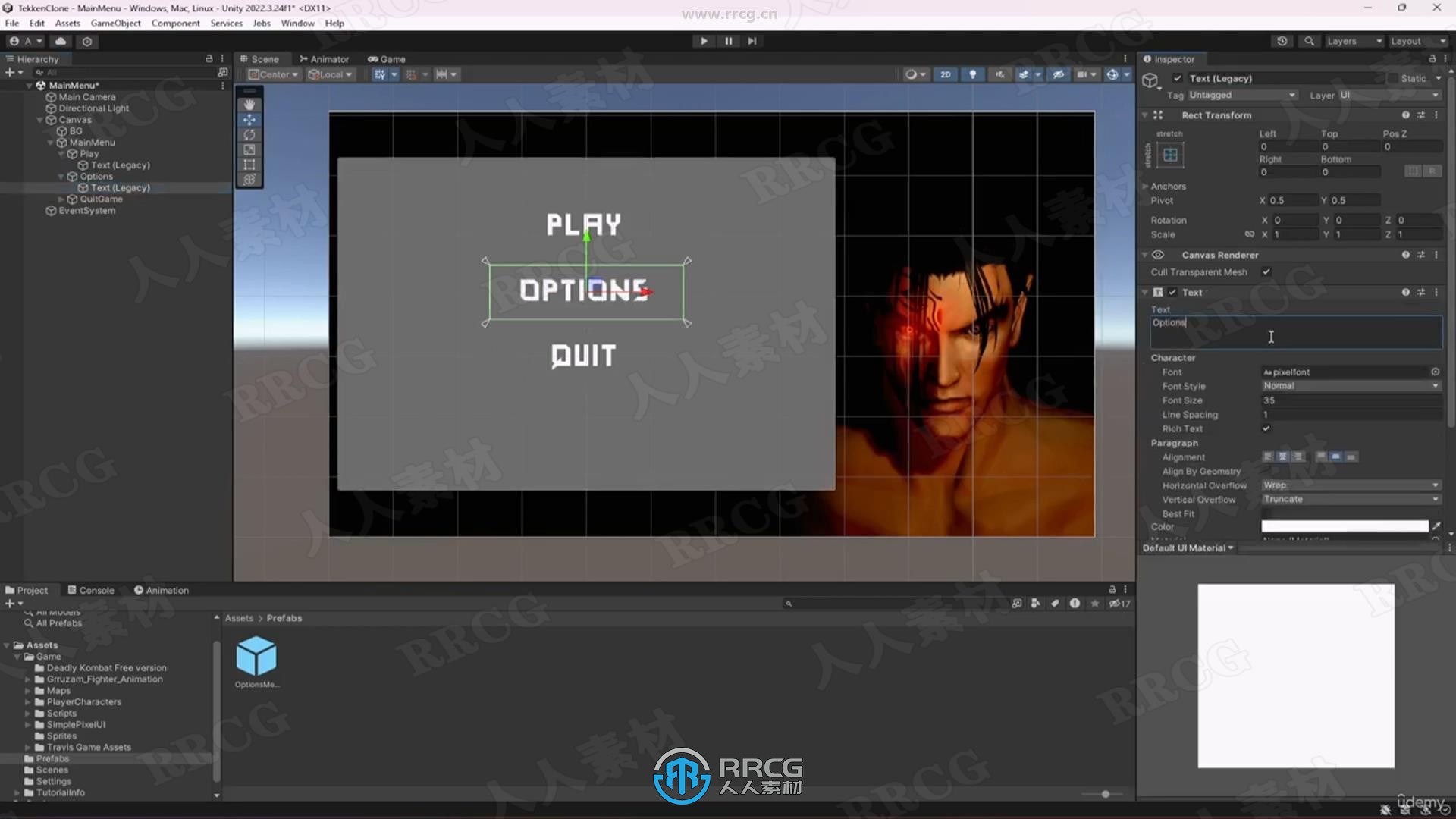Open the Component menu
The image size is (1456, 819).
[x=175, y=23]
